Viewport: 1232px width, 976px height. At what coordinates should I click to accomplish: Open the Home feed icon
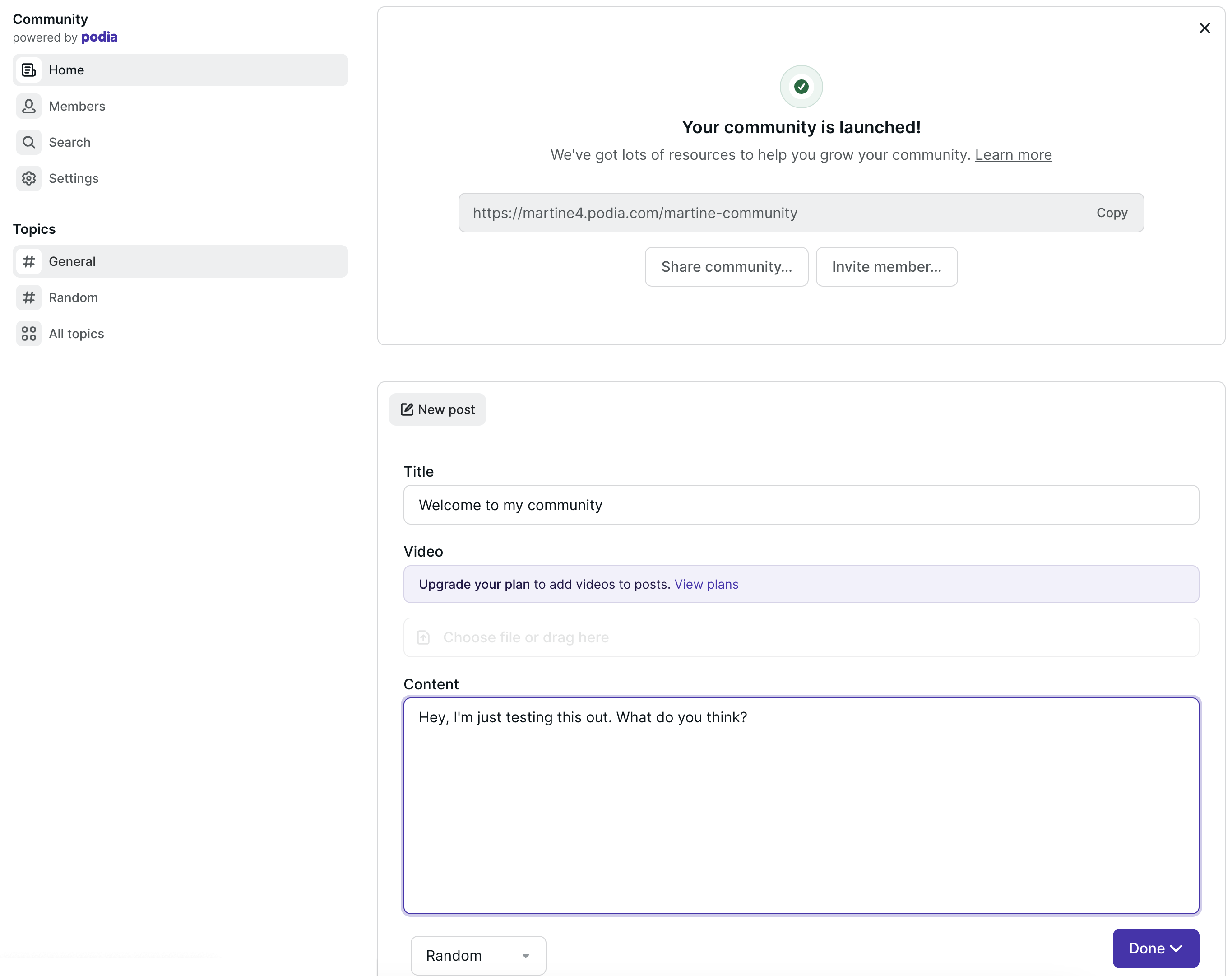[29, 70]
